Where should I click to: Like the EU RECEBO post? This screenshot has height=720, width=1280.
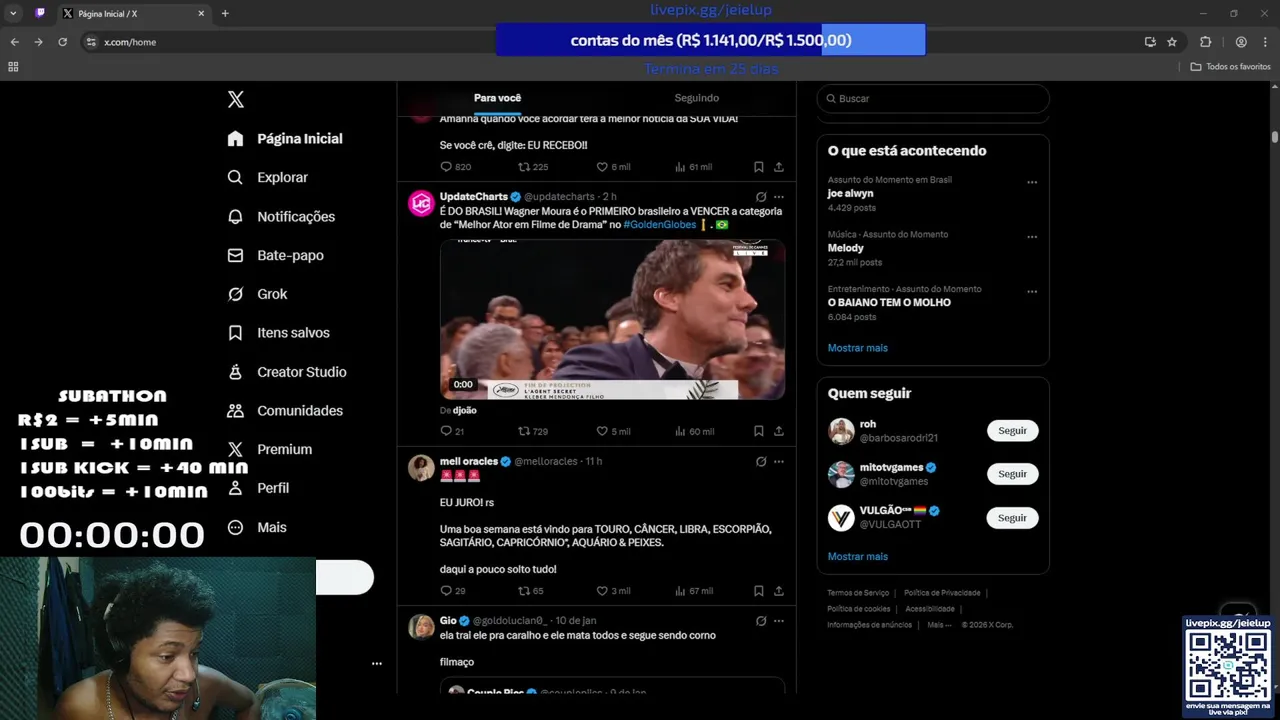(613, 167)
